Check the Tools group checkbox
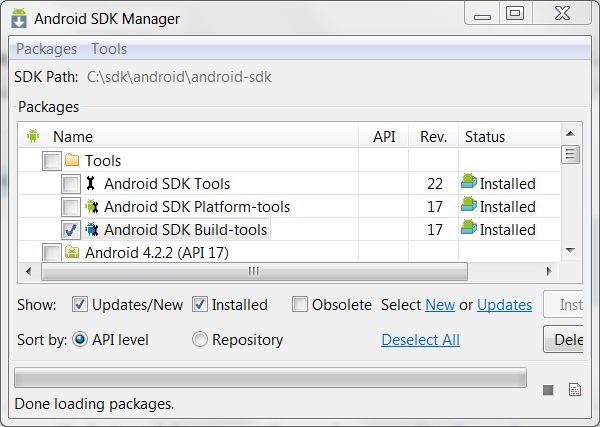 point(51,161)
